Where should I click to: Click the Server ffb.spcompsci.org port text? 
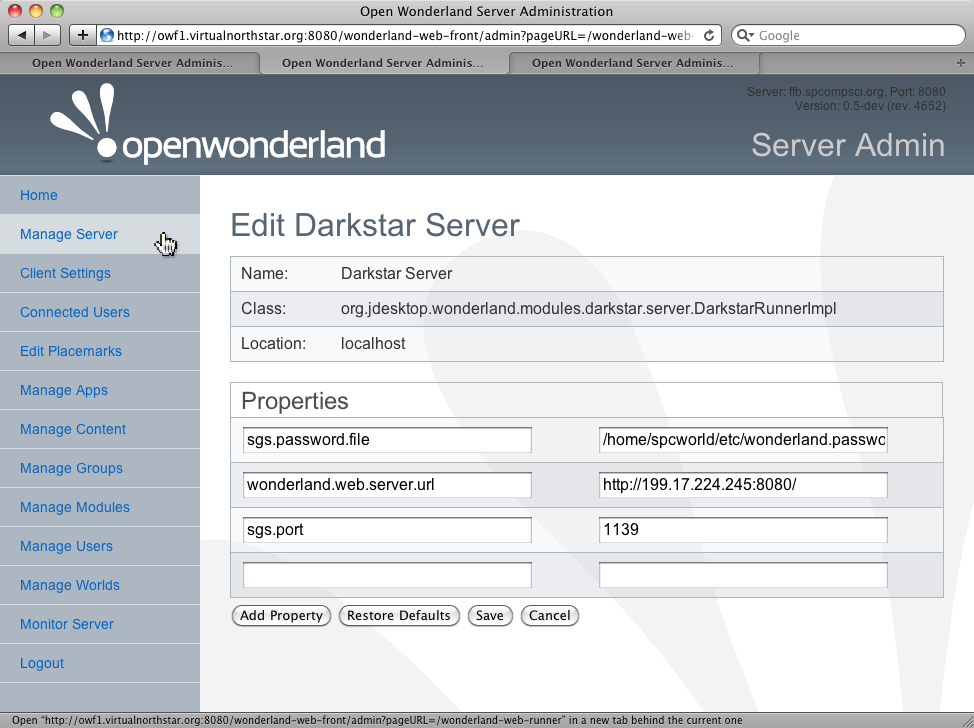click(846, 92)
